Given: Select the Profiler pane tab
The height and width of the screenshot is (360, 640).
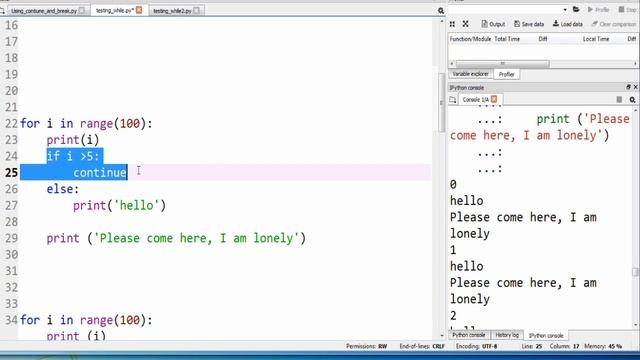Looking at the screenshot, I should coord(507,74).
